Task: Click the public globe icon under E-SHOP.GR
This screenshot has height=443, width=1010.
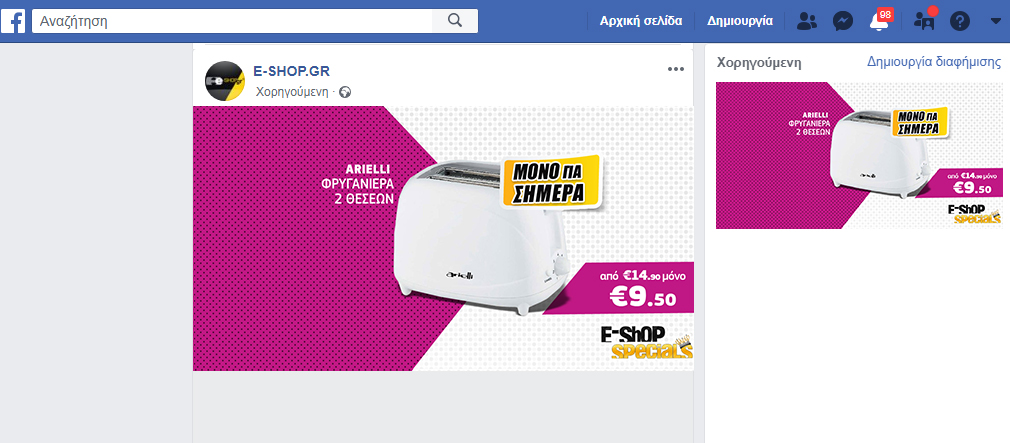Action: [345, 92]
